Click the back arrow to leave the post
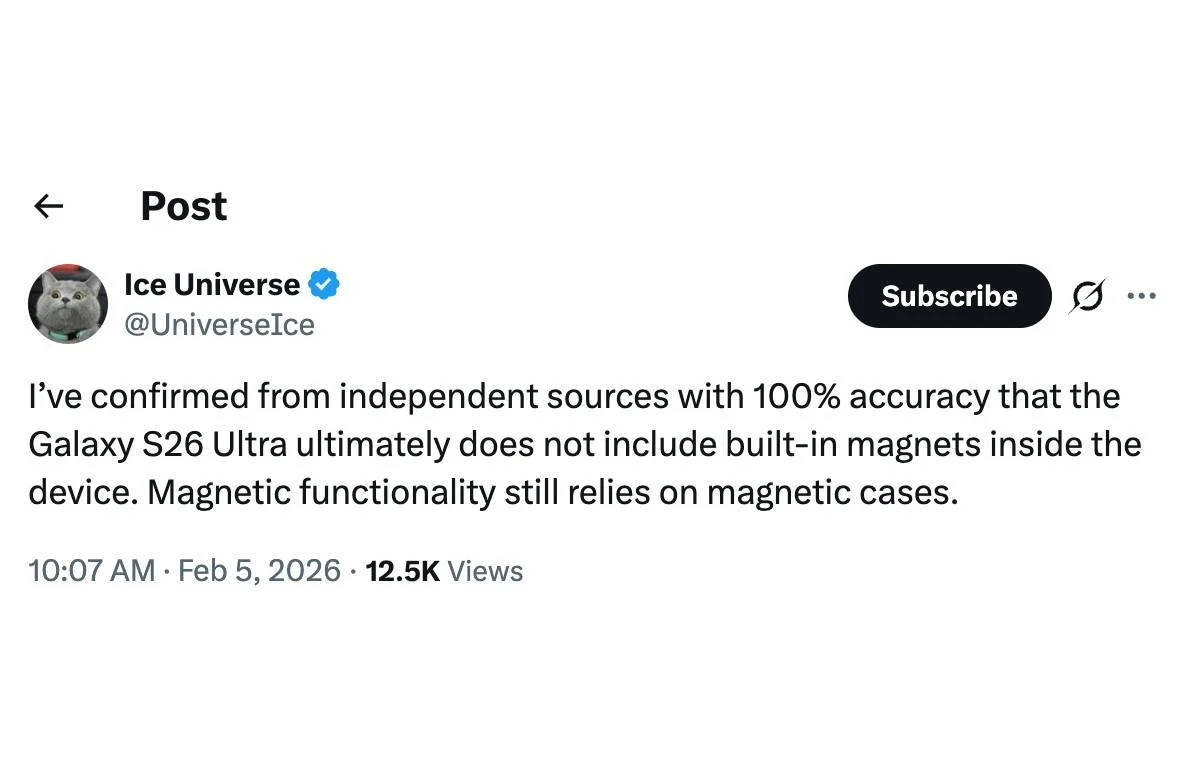Image resolution: width=1182 pixels, height=782 pixels. 48,206
